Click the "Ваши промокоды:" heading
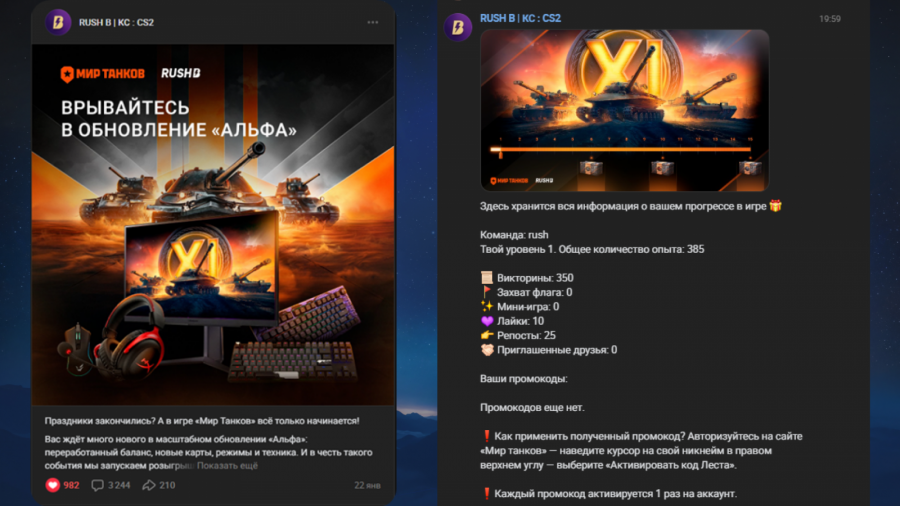900x506 pixels. [523, 379]
